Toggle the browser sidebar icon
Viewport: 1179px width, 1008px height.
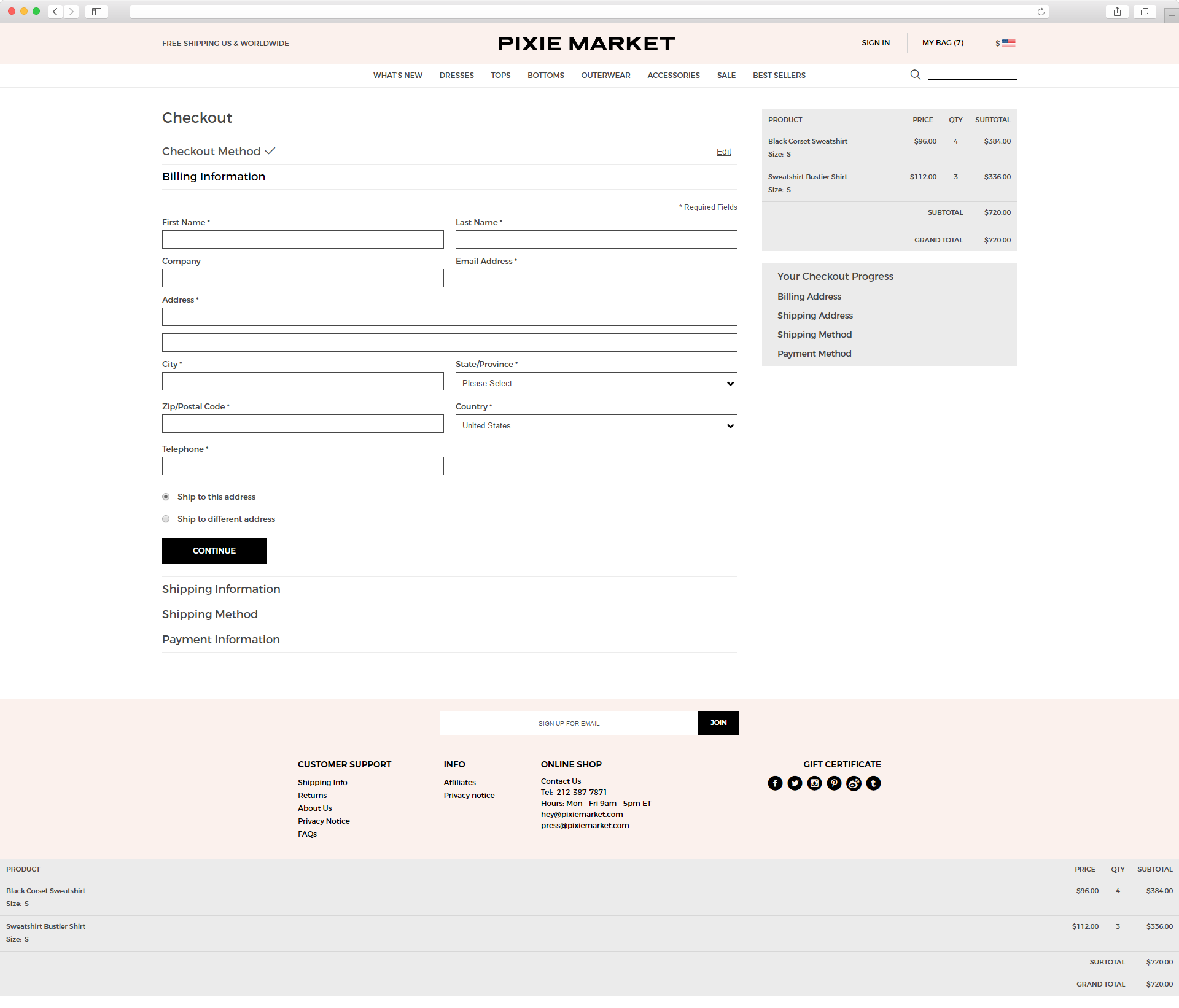96,12
